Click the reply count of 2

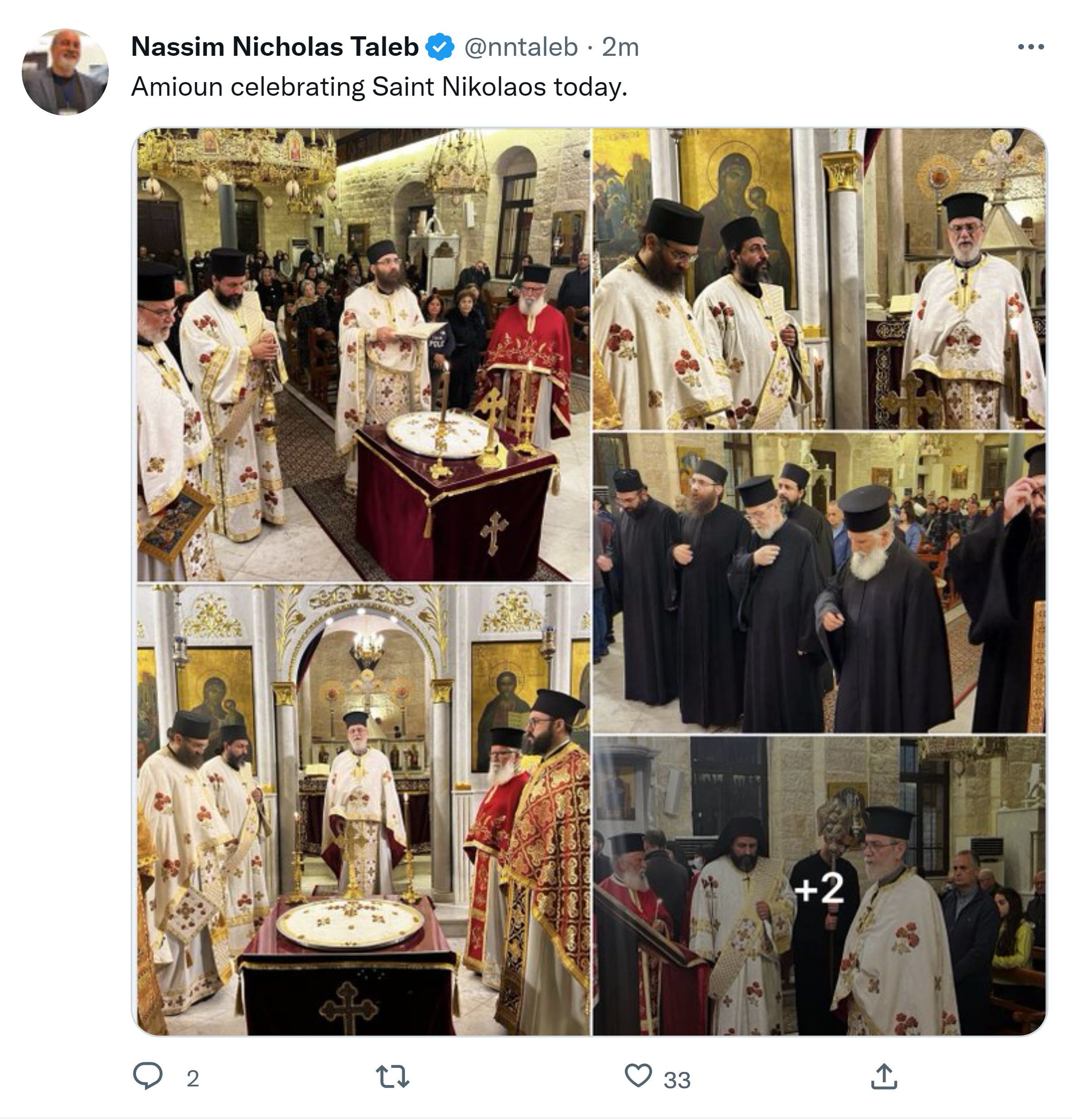pyautogui.click(x=192, y=1079)
